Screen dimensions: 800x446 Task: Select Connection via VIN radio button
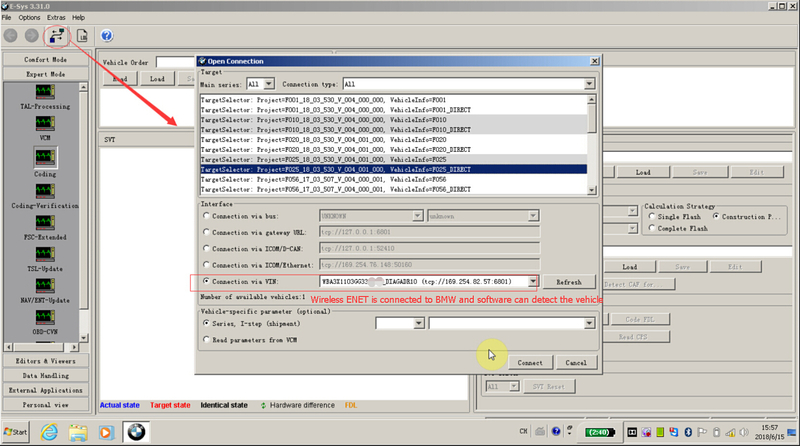[206, 281]
